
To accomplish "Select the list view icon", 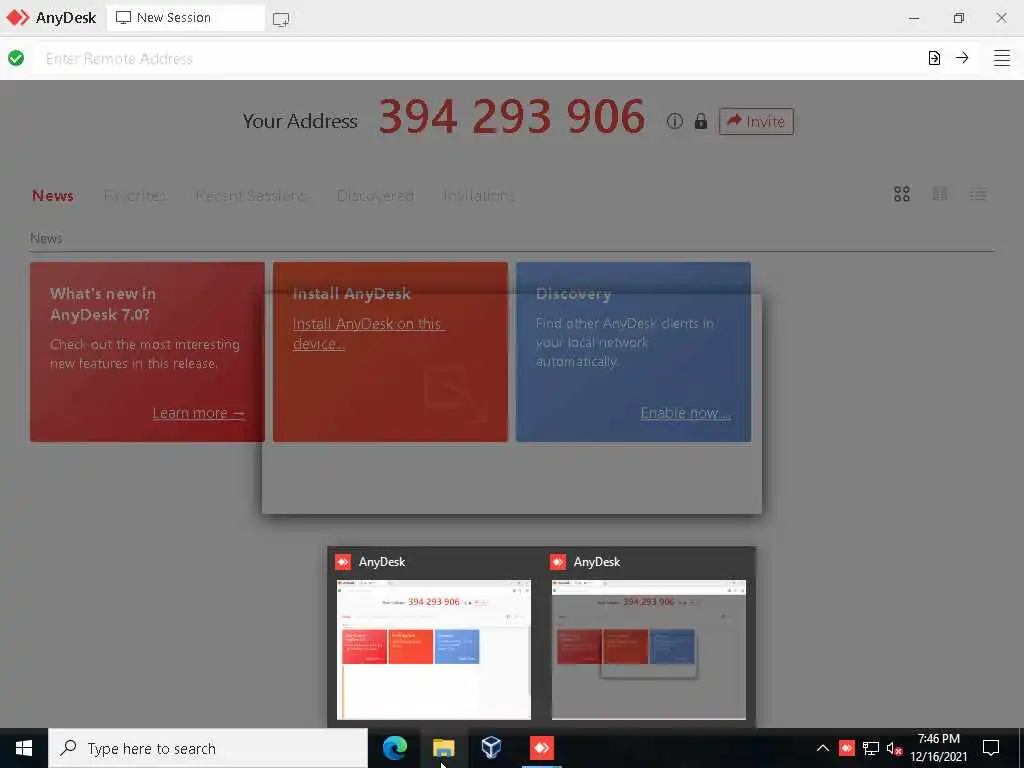I will click(978, 194).
